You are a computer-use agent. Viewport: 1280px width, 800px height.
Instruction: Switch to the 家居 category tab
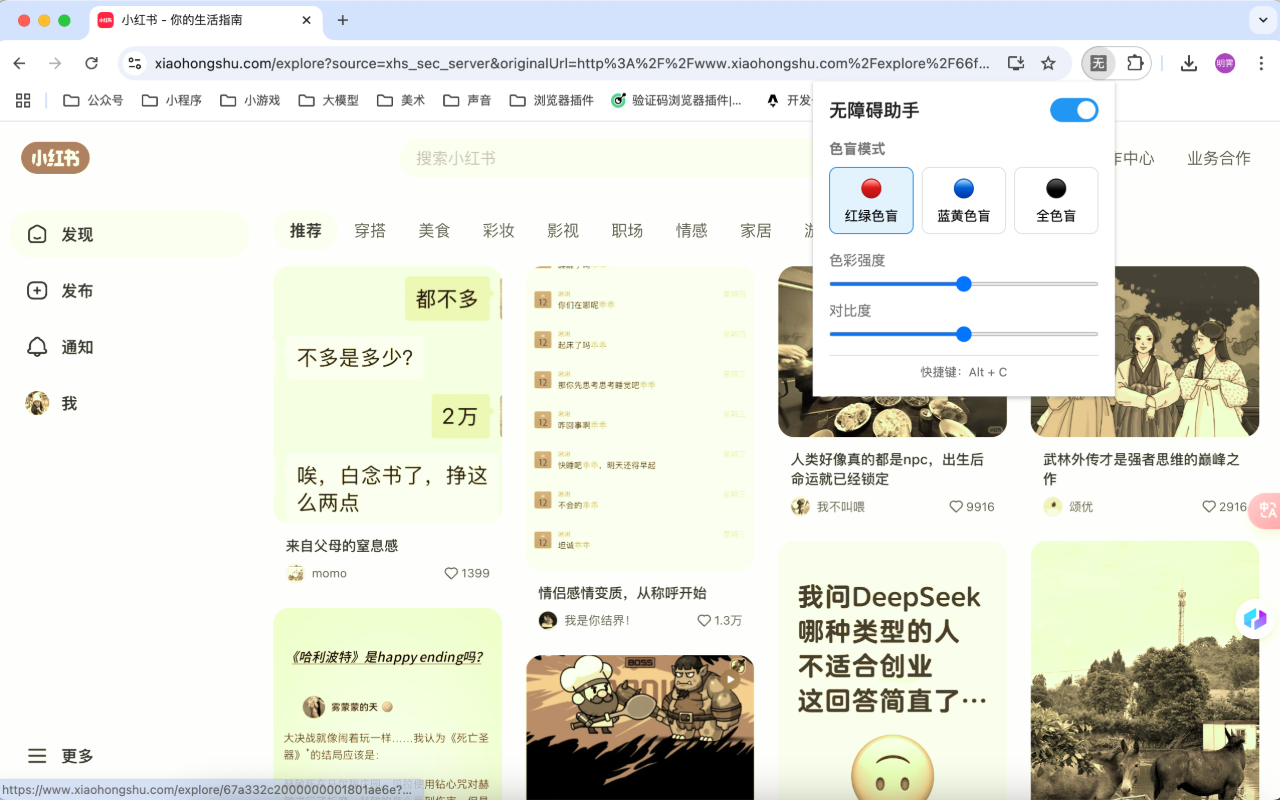click(756, 231)
